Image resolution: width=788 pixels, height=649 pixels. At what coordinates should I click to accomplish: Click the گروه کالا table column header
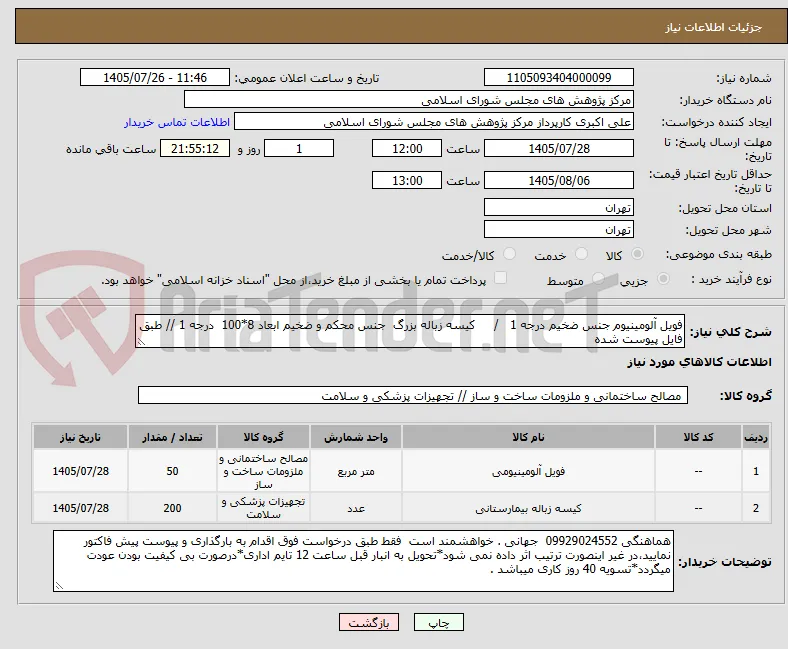pyautogui.click(x=263, y=437)
